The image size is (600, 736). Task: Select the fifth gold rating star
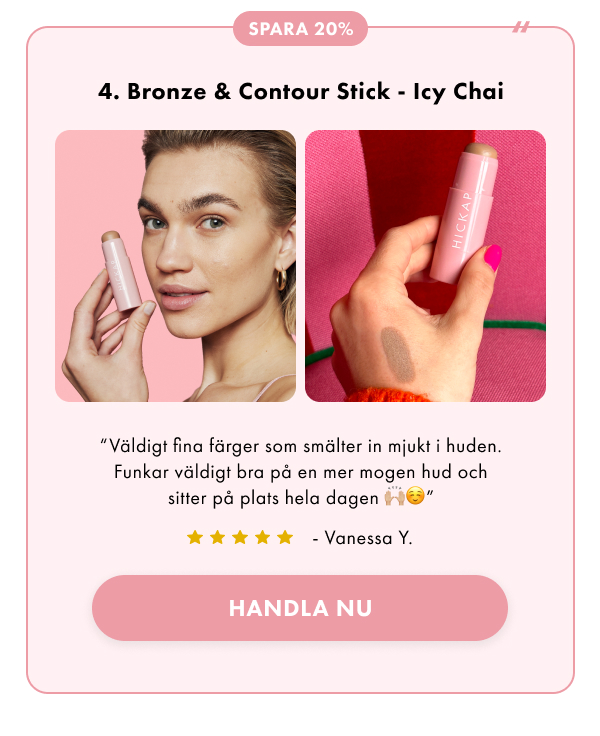(285, 537)
